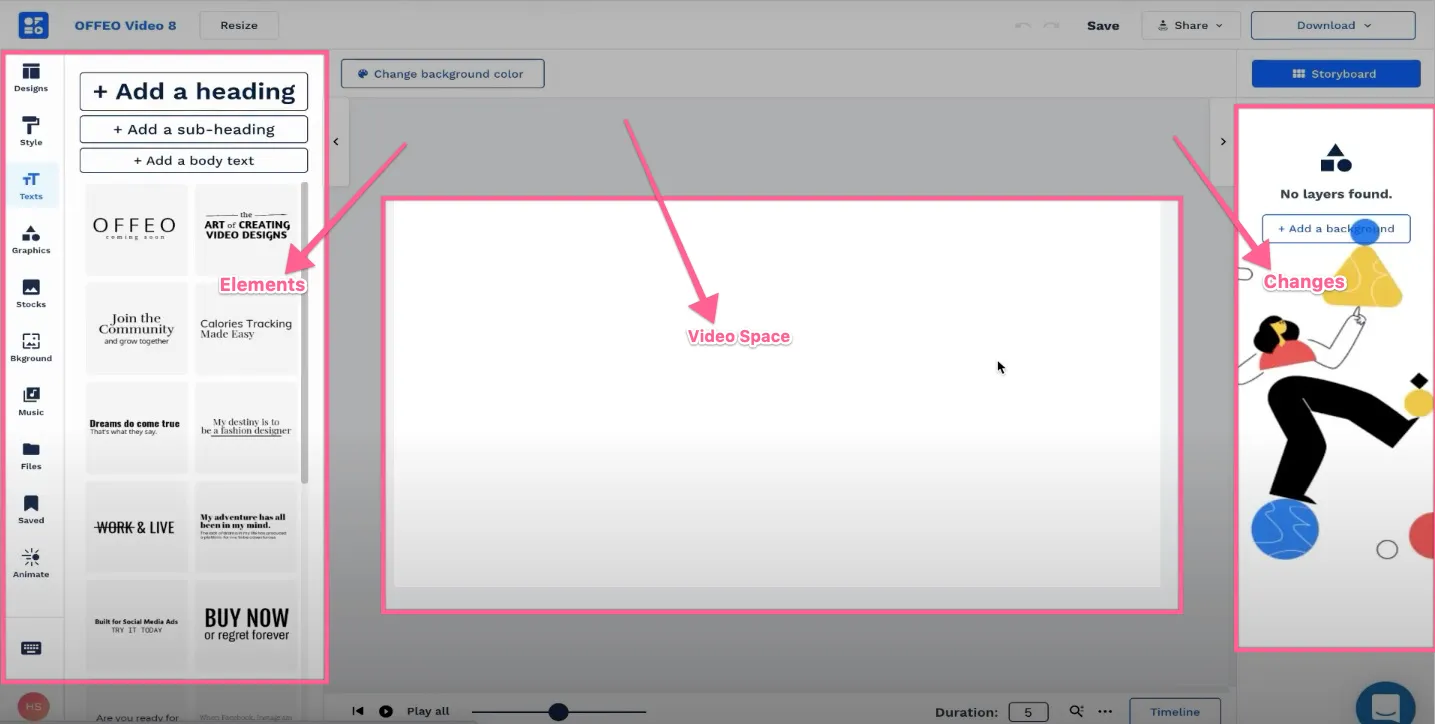Collapse the left panel with arrow

tap(336, 142)
